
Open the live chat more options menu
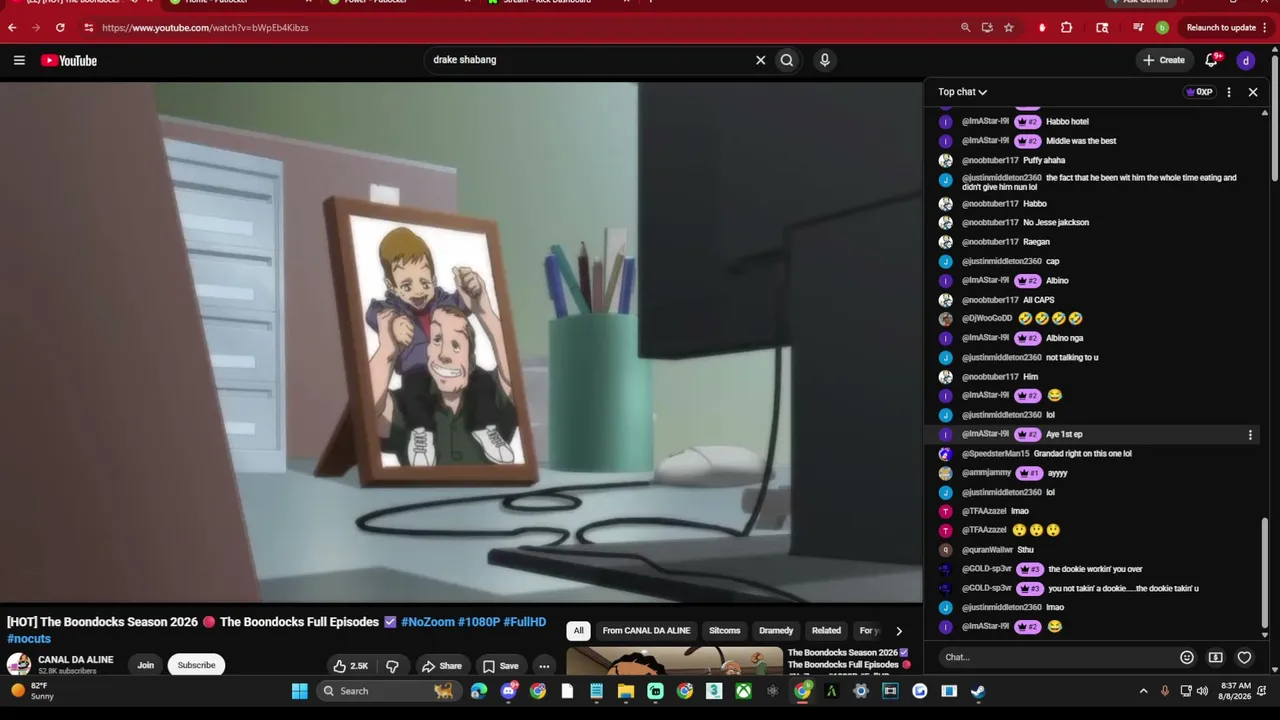point(1229,92)
